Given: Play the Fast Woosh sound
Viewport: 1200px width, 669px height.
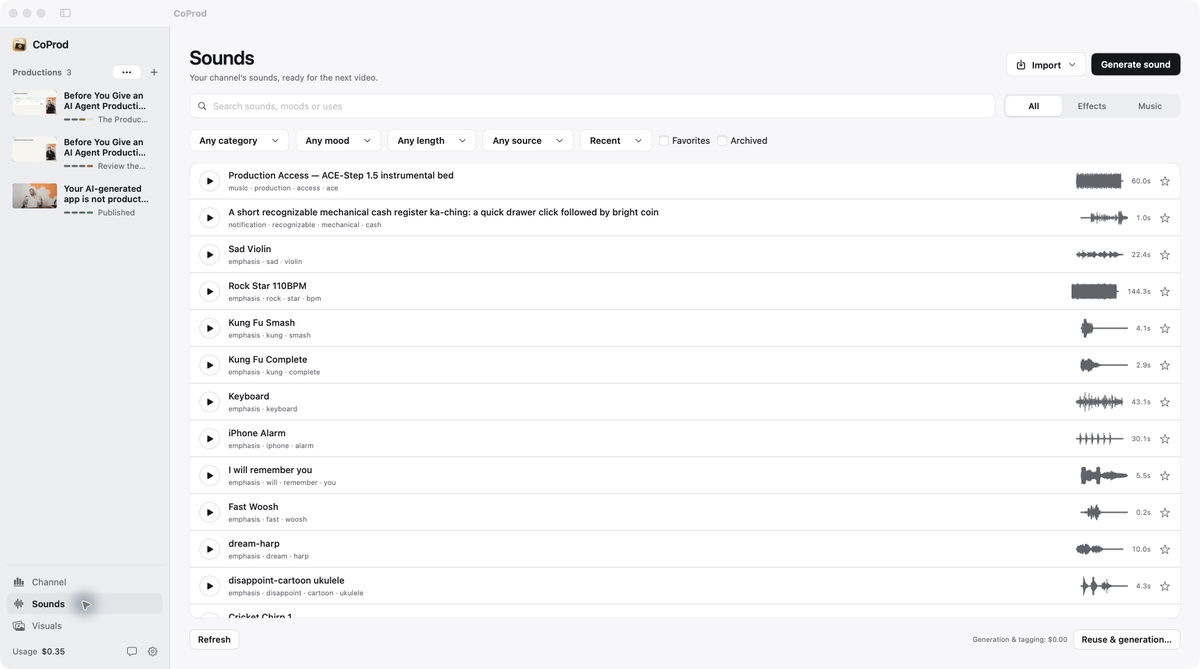Looking at the screenshot, I should tap(209, 512).
